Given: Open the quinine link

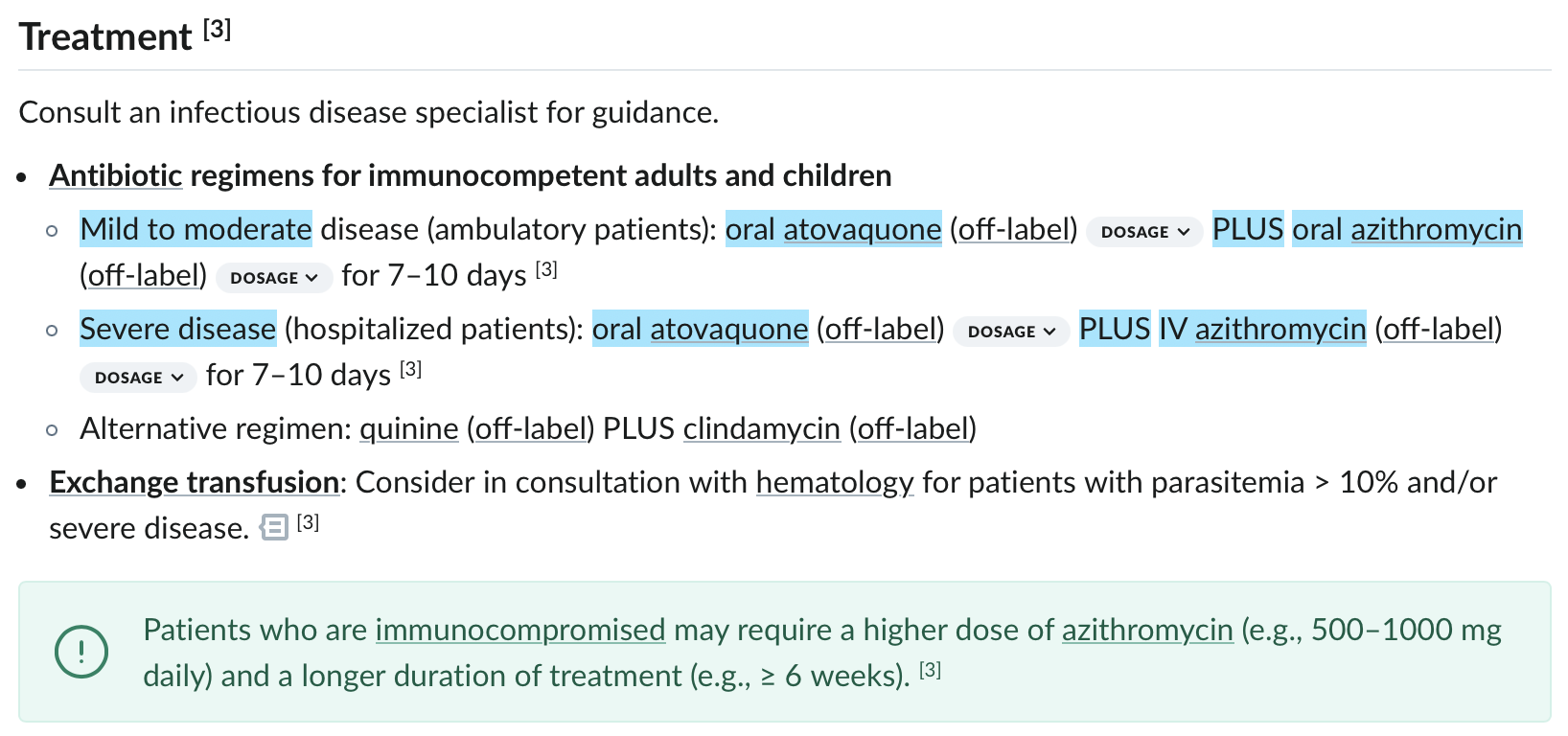Looking at the screenshot, I should pyautogui.click(x=409, y=429).
